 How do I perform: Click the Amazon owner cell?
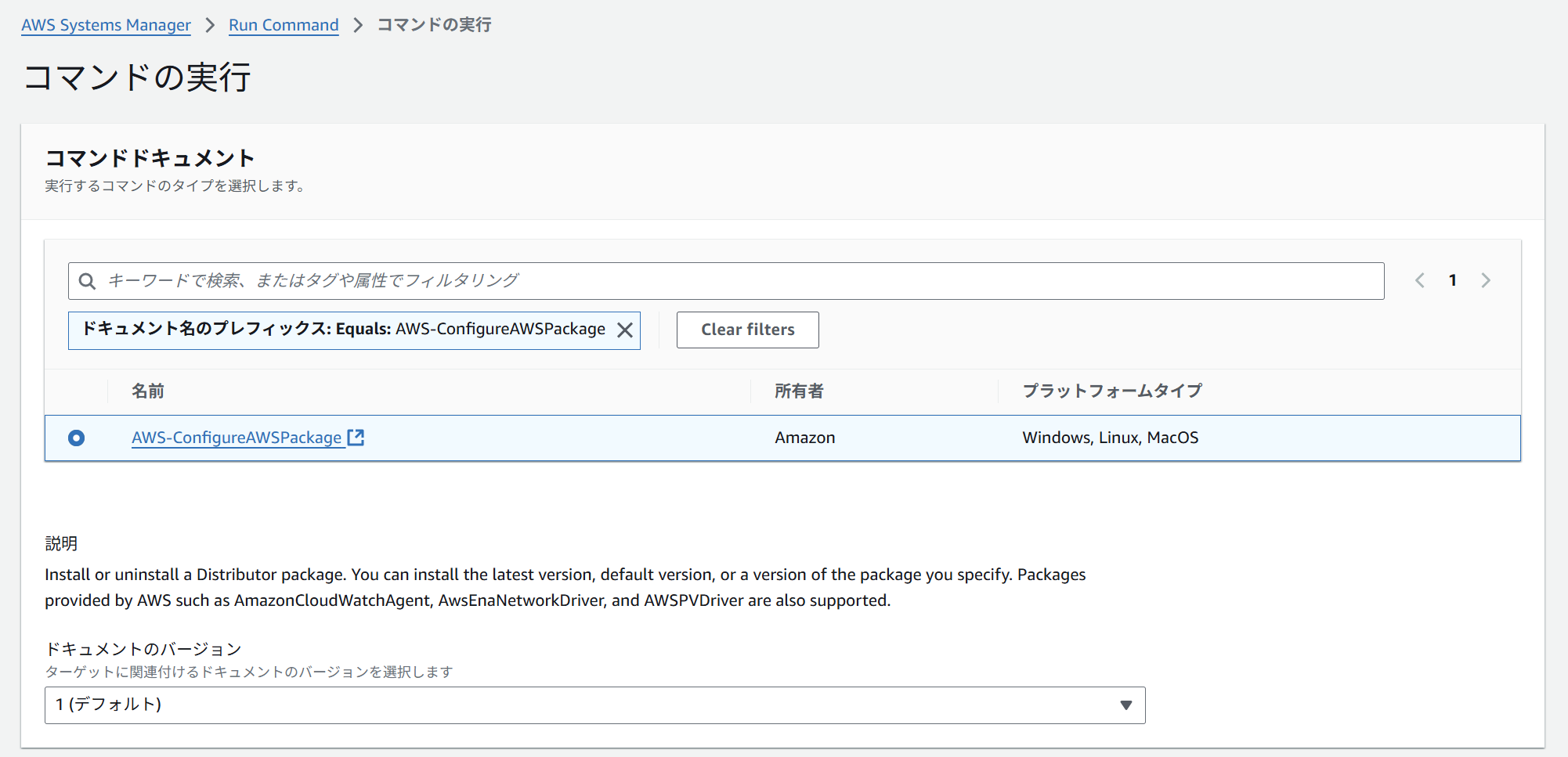tap(805, 438)
